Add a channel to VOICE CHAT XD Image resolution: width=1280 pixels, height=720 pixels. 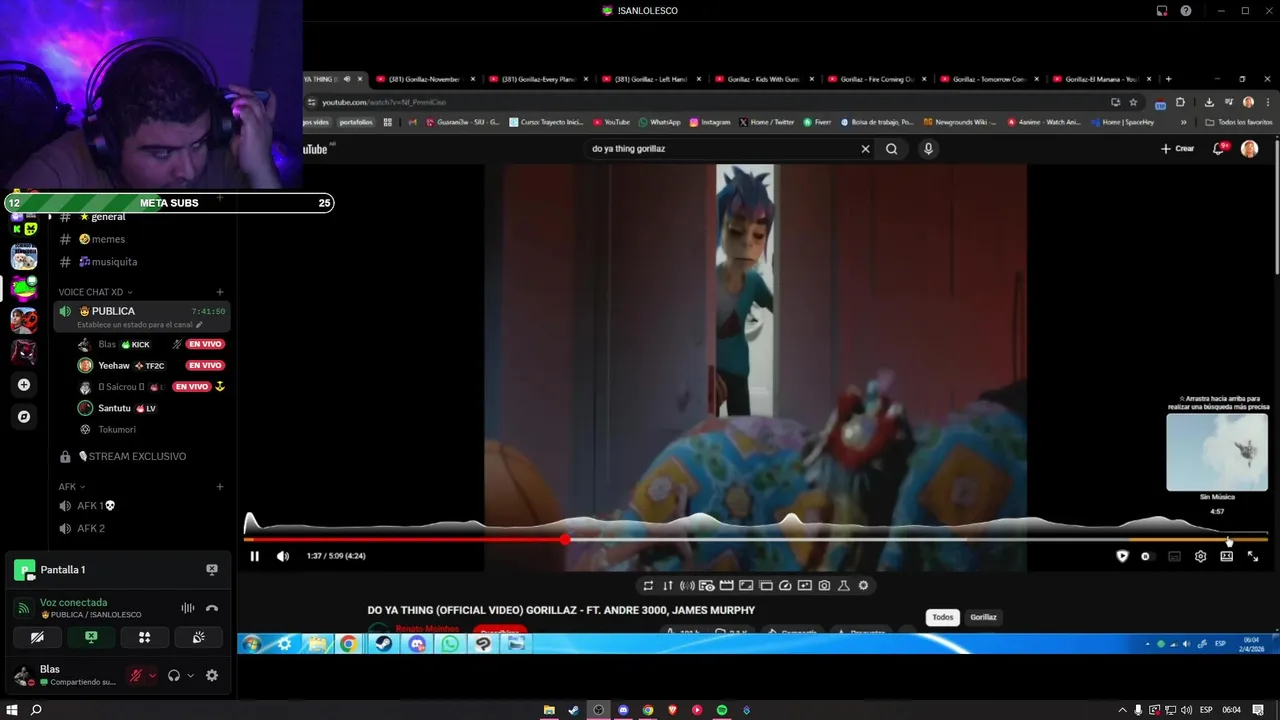220,292
